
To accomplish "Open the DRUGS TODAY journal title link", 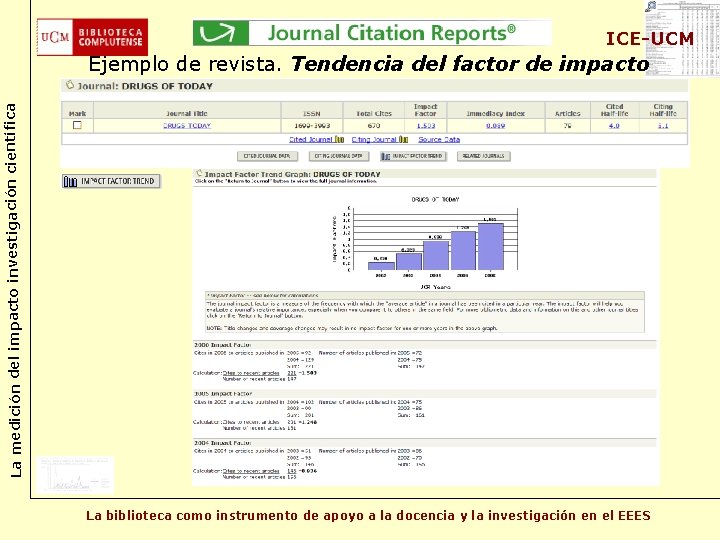I will click(x=187, y=125).
